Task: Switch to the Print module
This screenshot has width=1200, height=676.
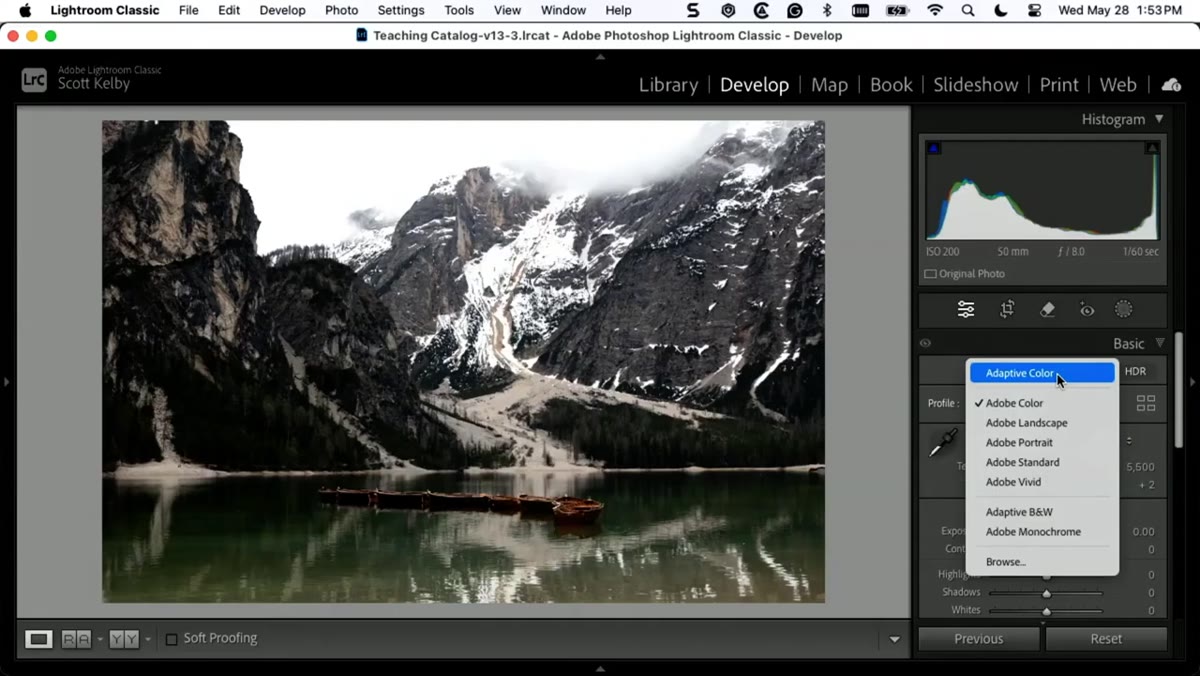Action: pyautogui.click(x=1059, y=85)
